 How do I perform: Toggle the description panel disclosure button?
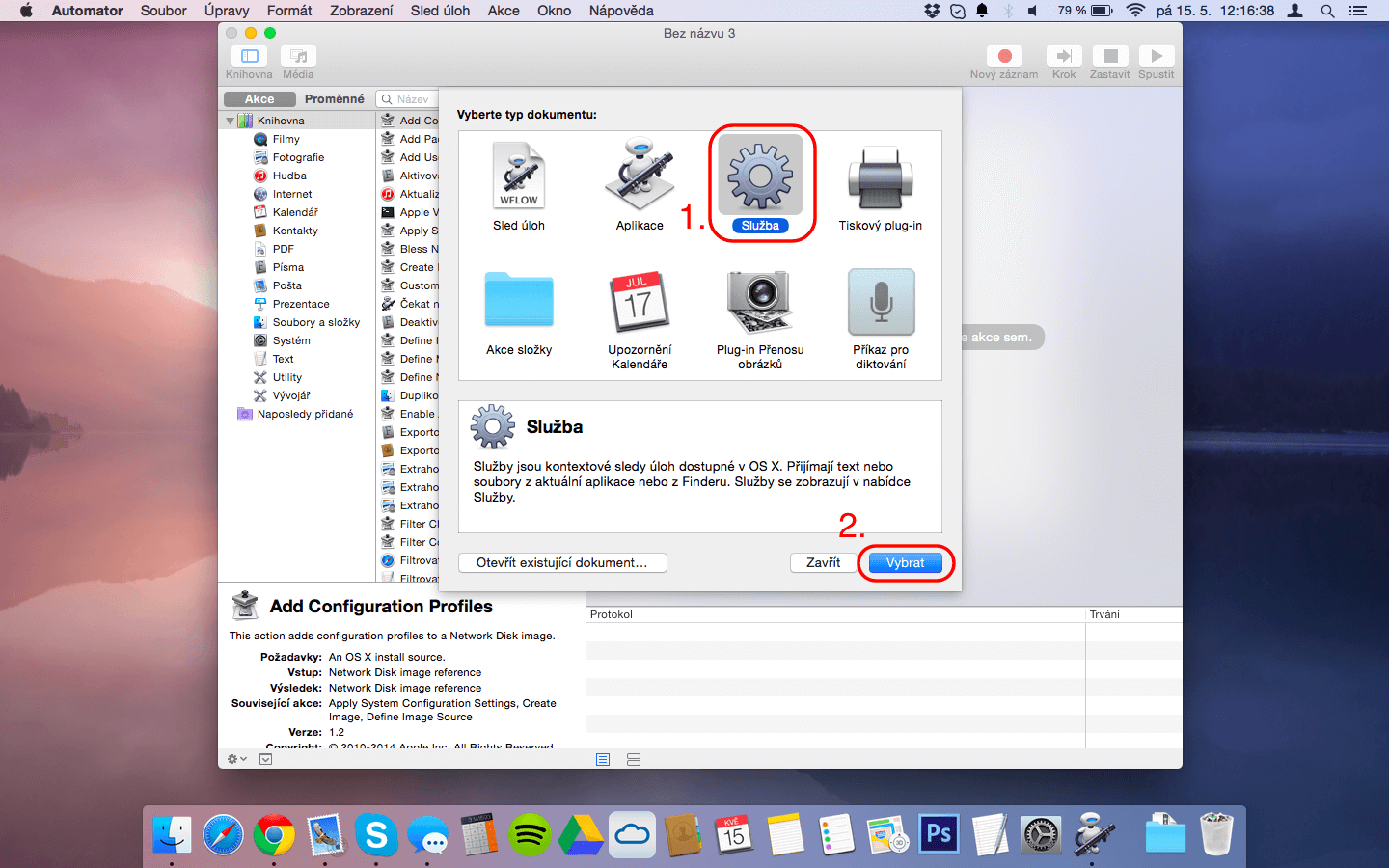[x=265, y=759]
